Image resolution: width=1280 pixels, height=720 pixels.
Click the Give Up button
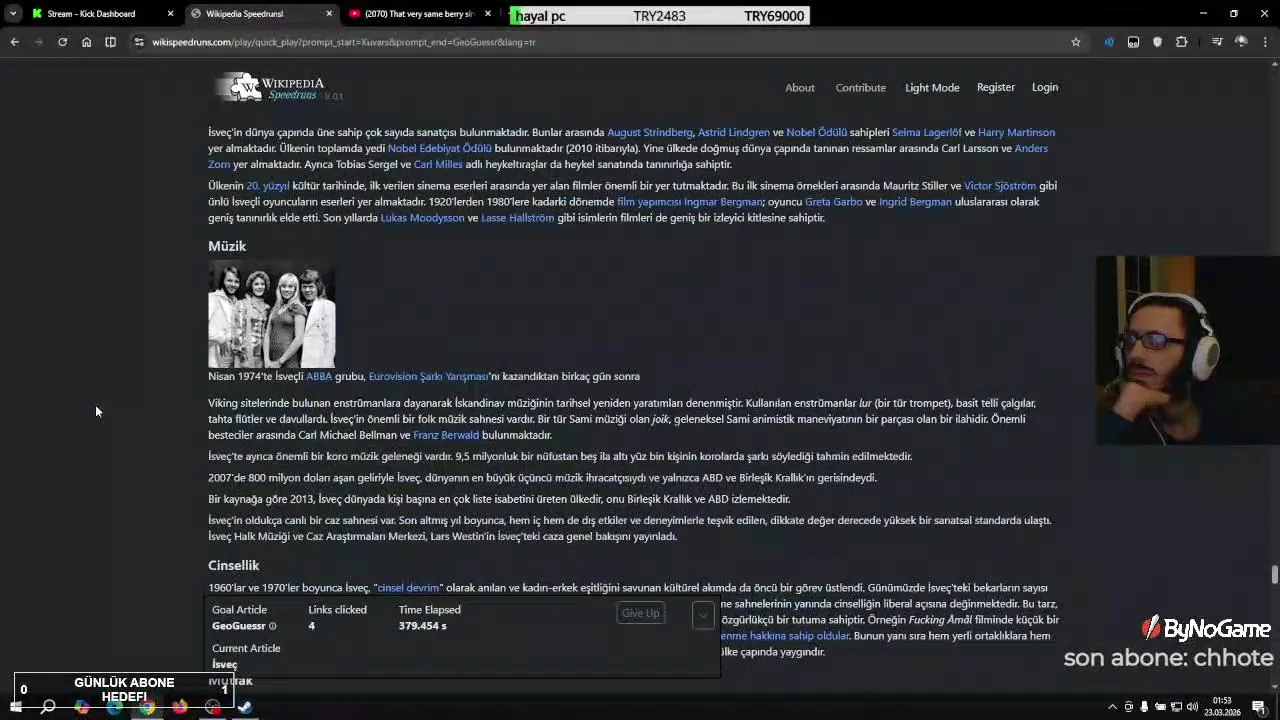tap(641, 613)
